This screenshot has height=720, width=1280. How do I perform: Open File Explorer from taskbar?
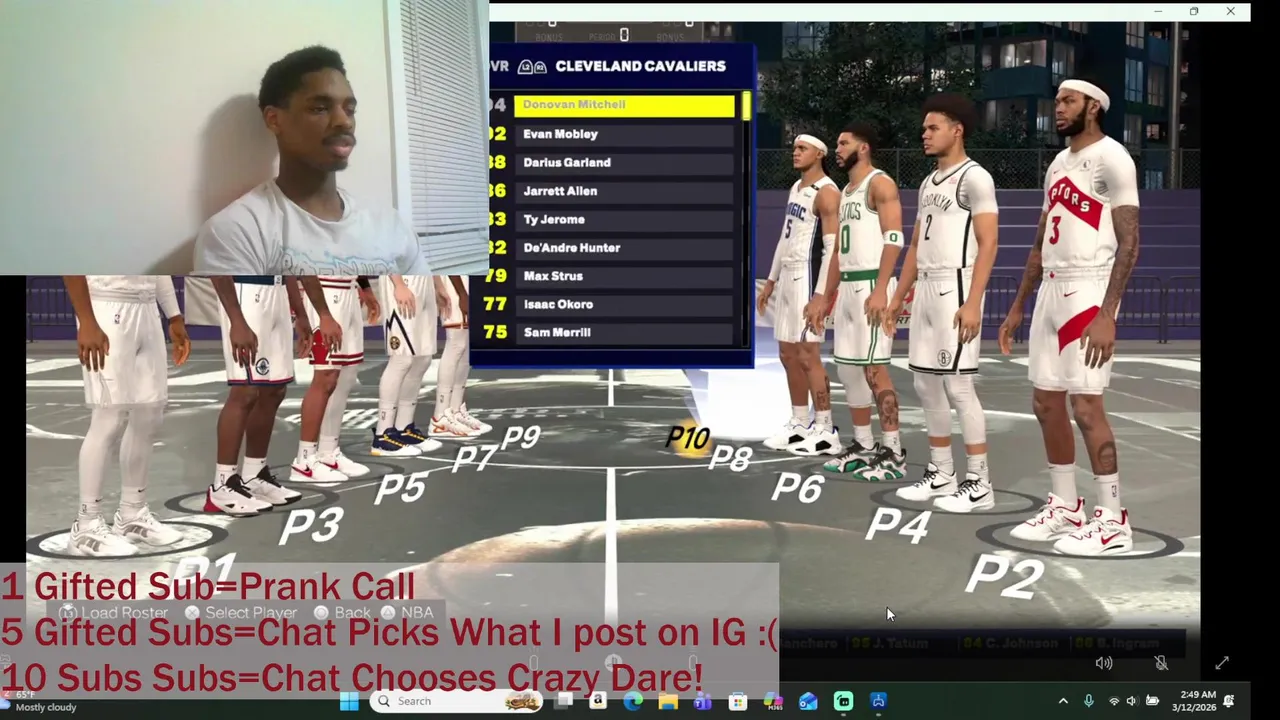668,702
